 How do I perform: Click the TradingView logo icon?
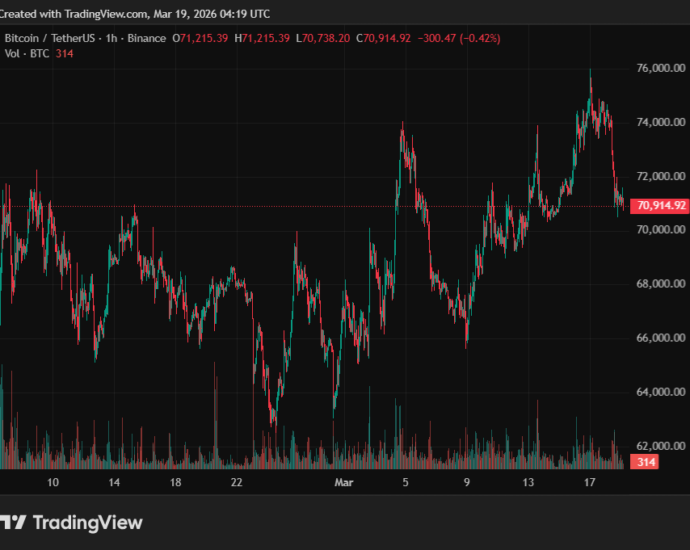pyautogui.click(x=12, y=522)
